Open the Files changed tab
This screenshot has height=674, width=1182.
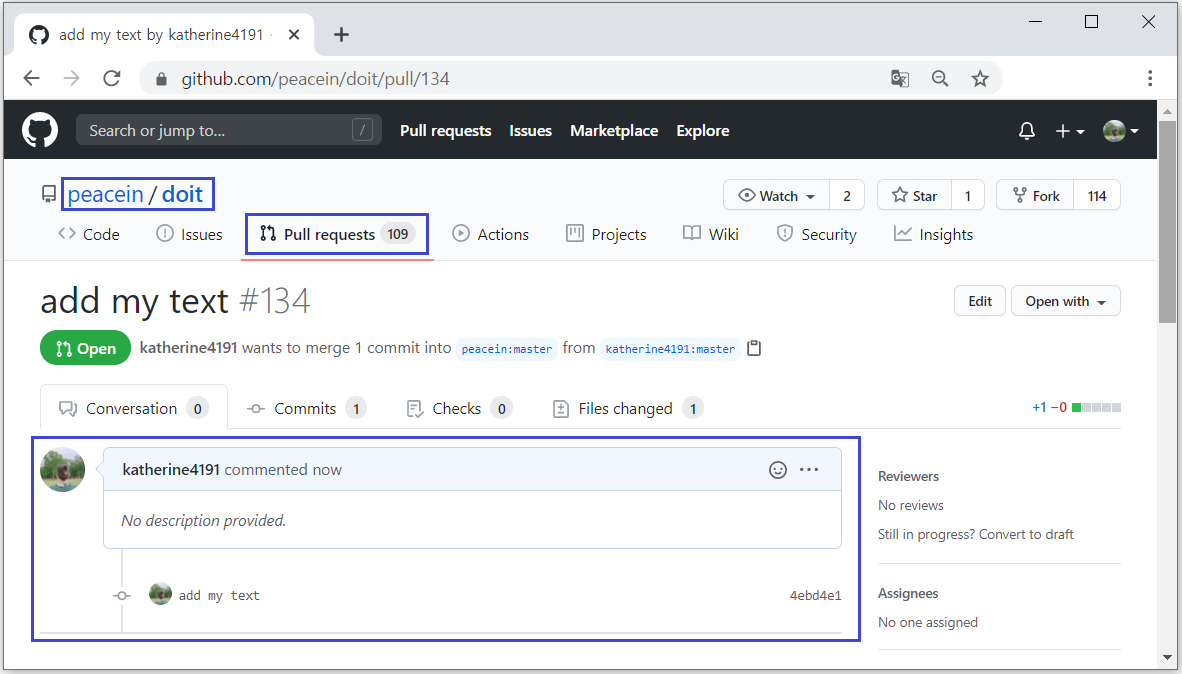[x=628, y=408]
